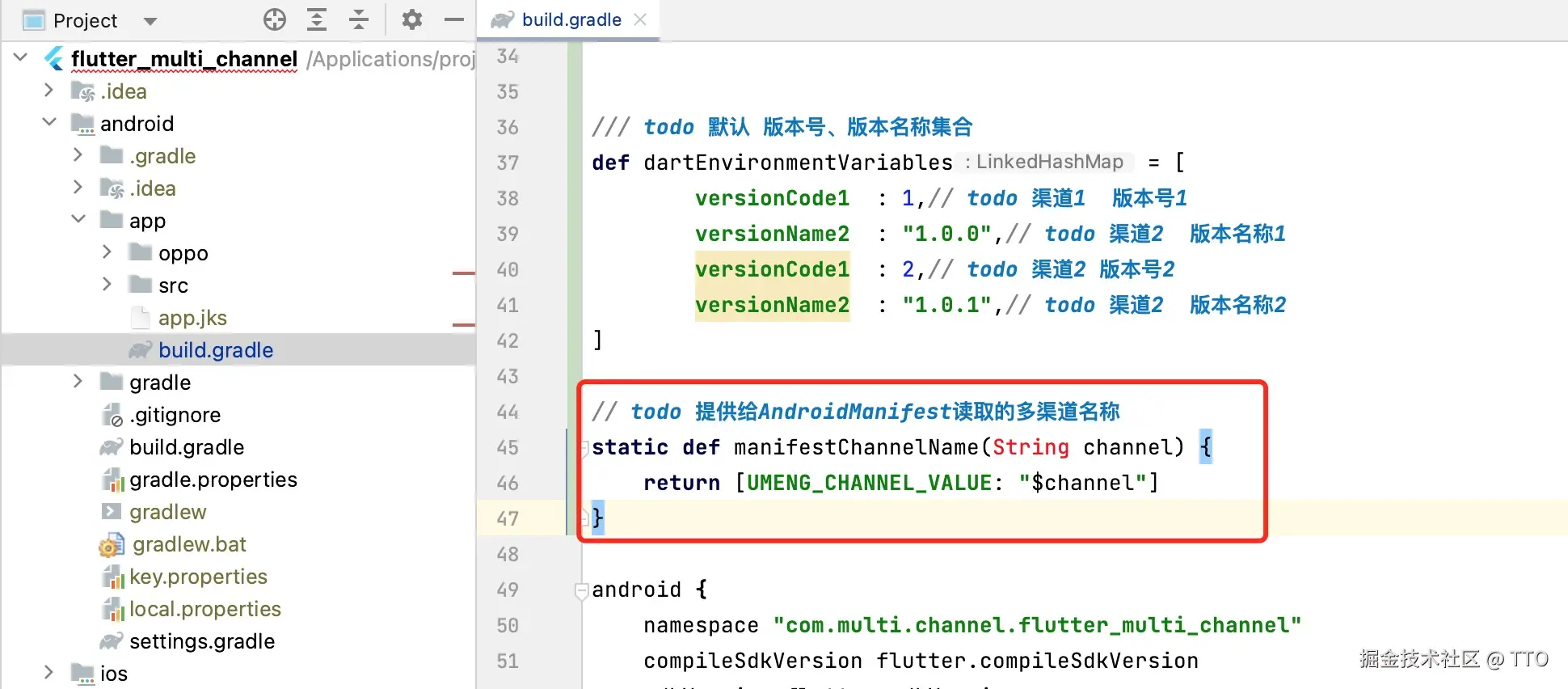
Task: Click the key.properties file icon
Action: 112,577
